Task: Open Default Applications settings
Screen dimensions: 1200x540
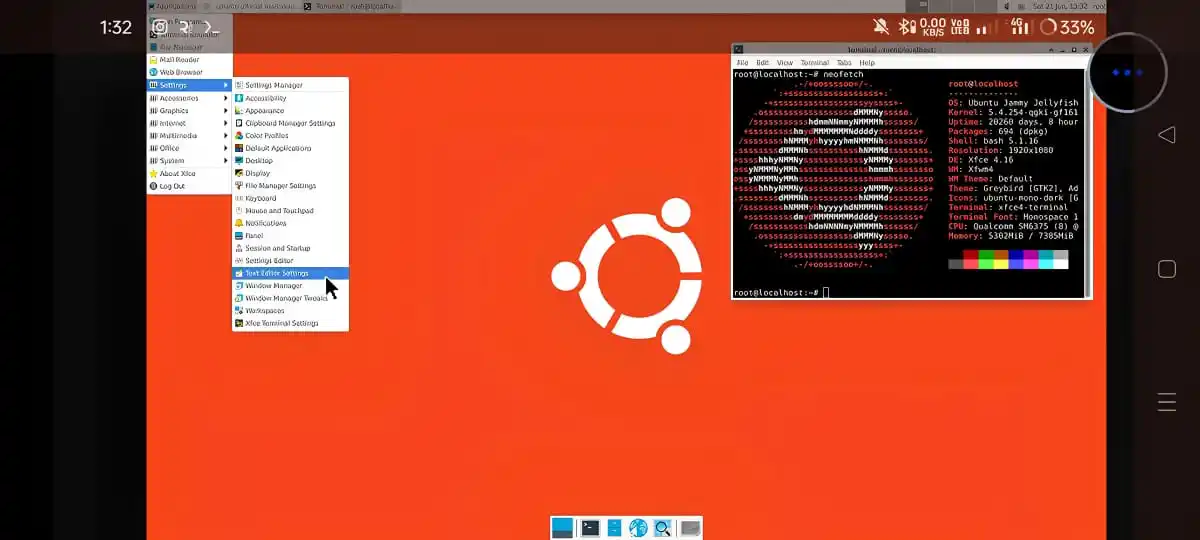Action: [x=290, y=148]
